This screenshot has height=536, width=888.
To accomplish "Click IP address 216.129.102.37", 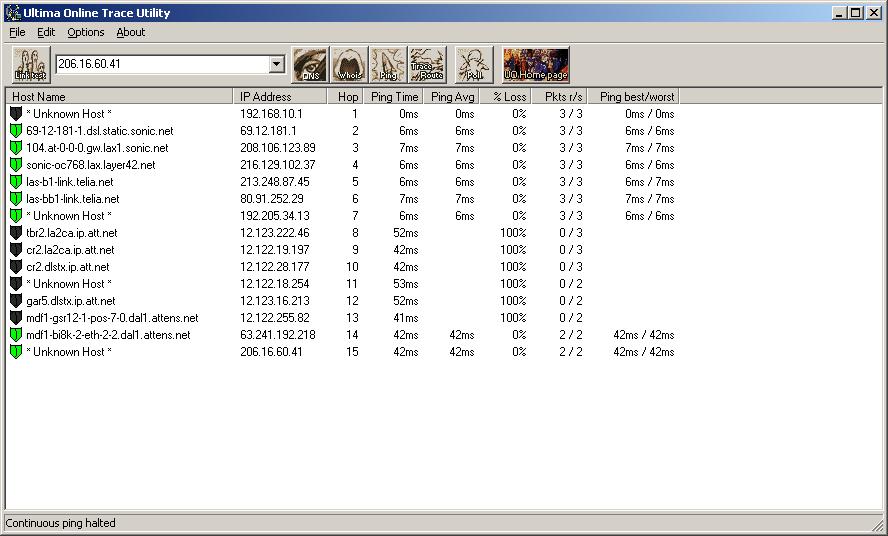I will coord(278,165).
